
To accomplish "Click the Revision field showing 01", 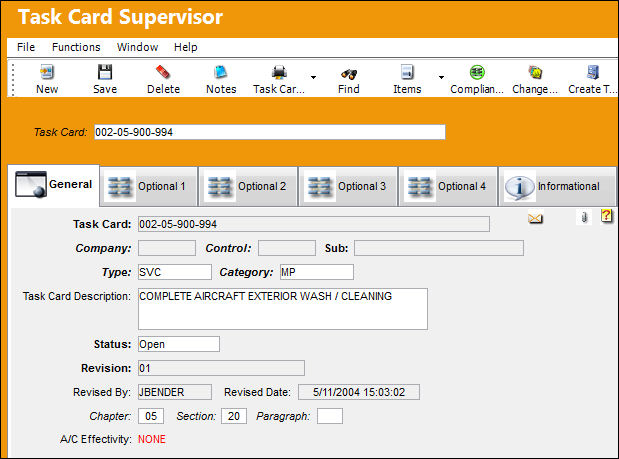I will click(x=221, y=368).
